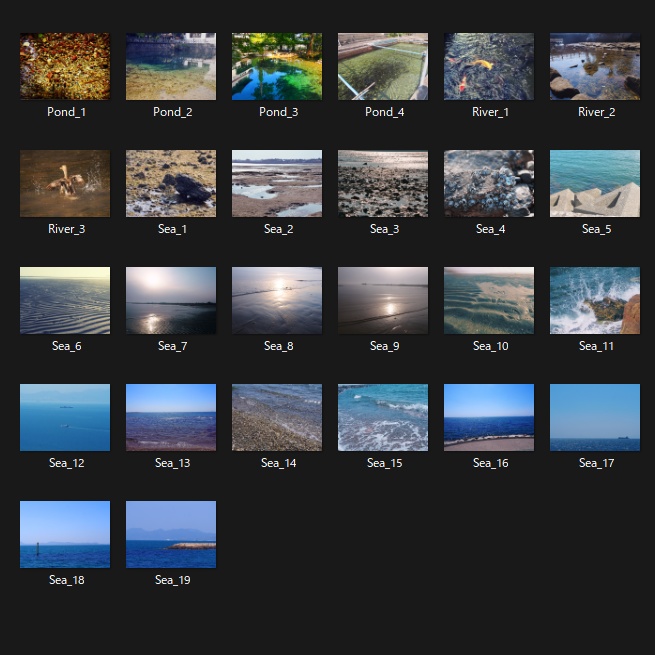Click the 'Sea_16' file name label

coord(490,463)
